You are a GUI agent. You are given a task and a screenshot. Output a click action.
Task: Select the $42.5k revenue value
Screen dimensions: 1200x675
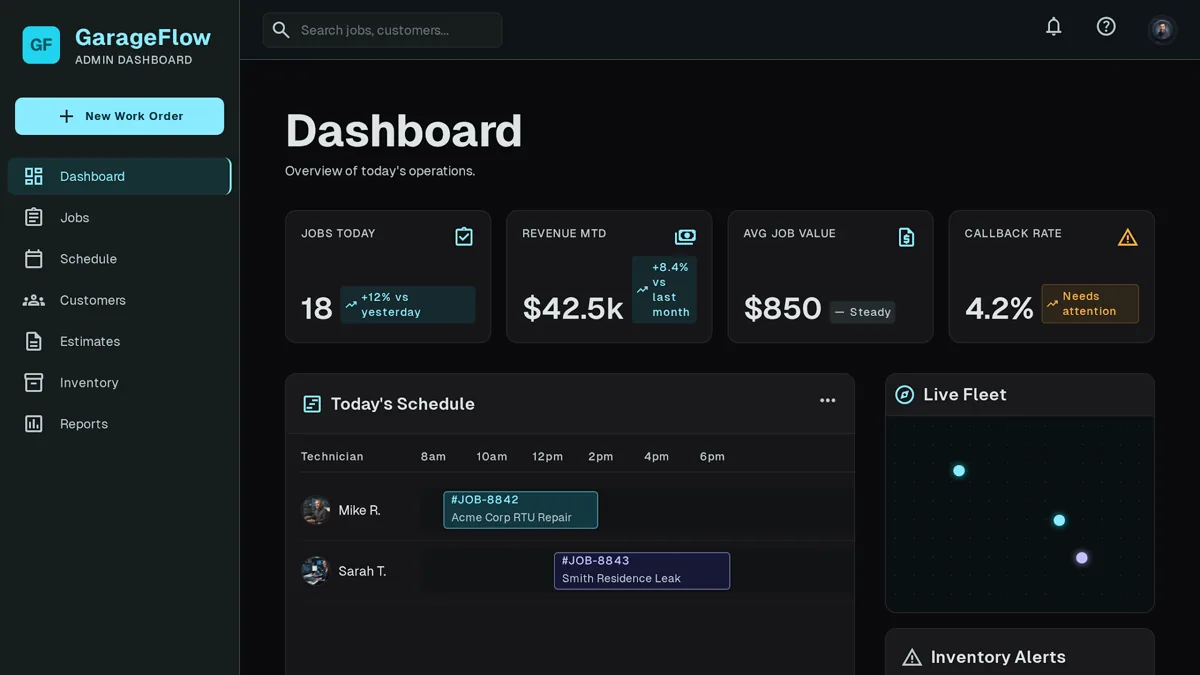pos(573,308)
